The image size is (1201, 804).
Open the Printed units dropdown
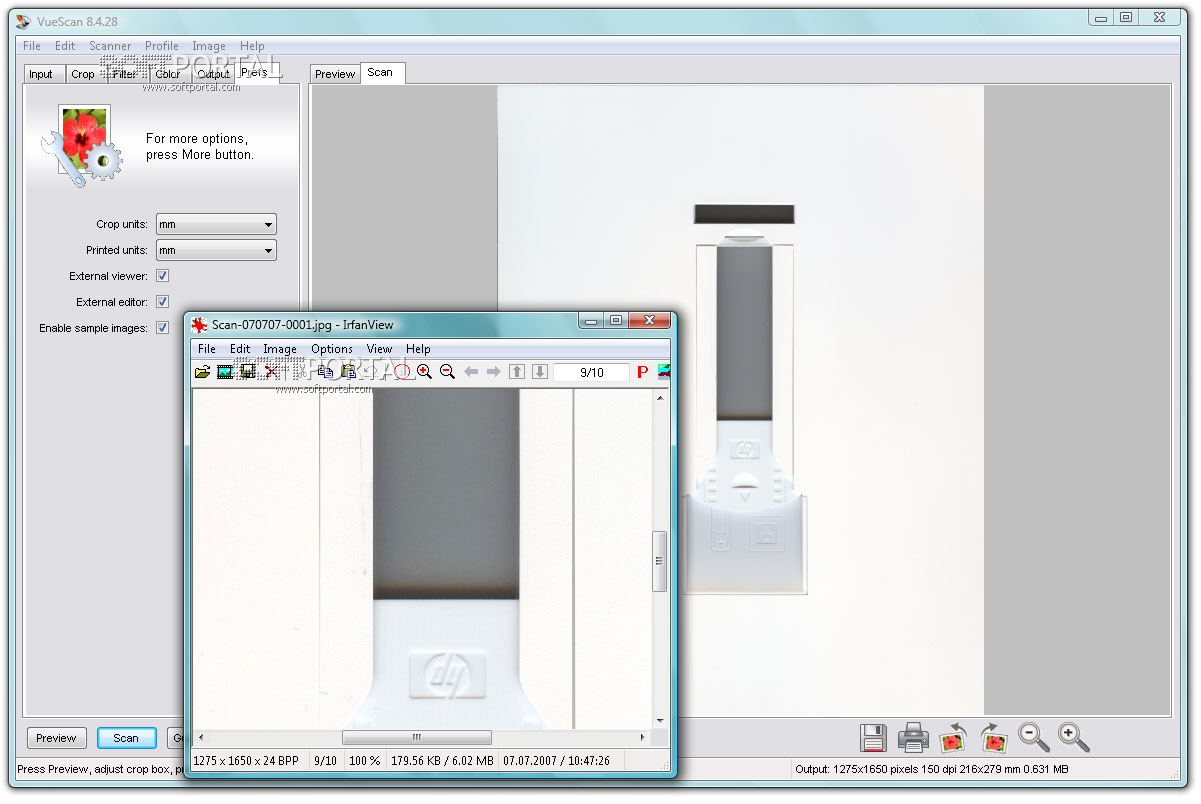216,251
